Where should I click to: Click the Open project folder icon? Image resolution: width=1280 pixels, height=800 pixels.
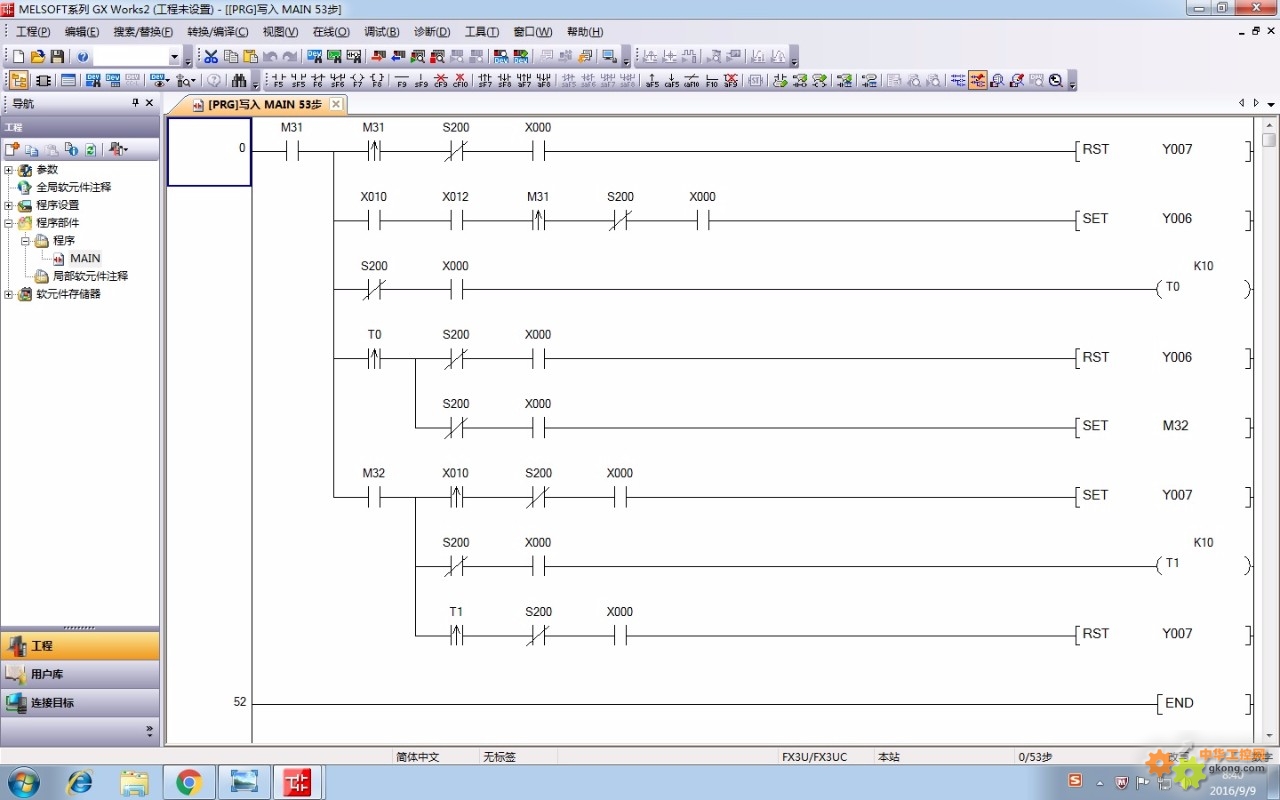[37, 57]
